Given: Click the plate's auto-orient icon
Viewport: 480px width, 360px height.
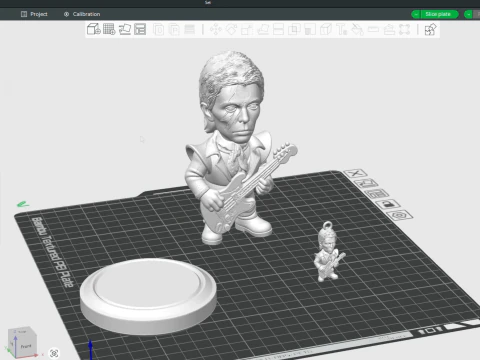Looking at the screenshot, I should coord(366,183).
